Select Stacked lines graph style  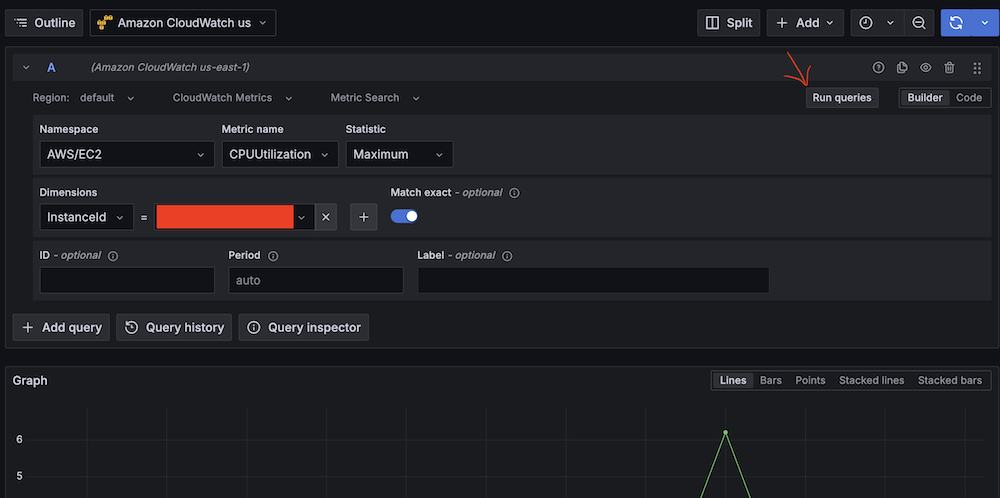pos(871,380)
